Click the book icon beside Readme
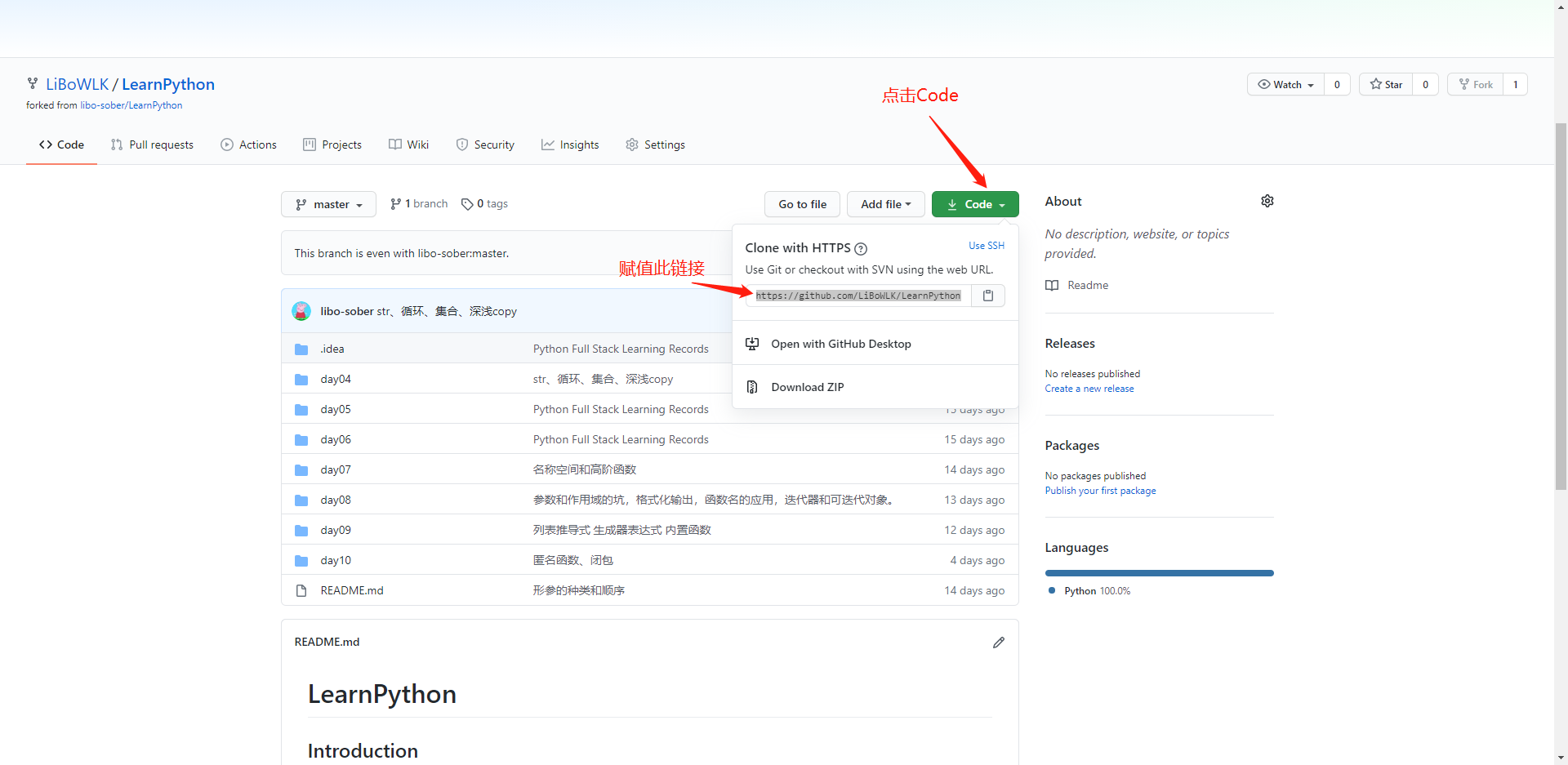 point(1052,285)
